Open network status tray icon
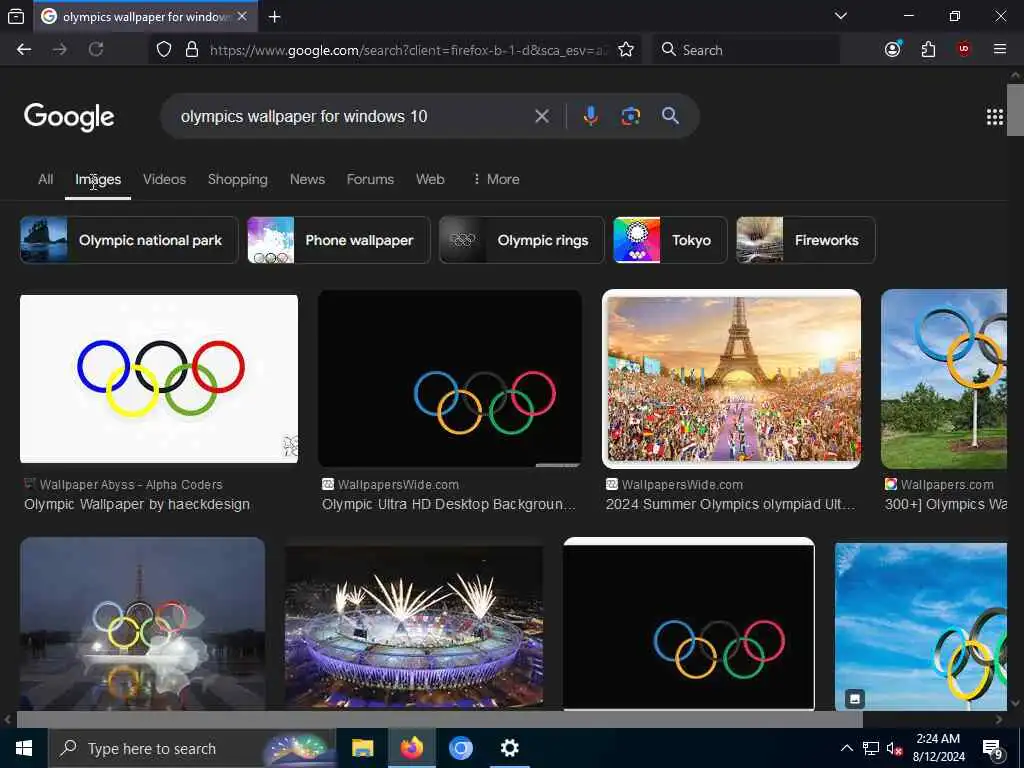The height and width of the screenshot is (768, 1024). coord(871,748)
